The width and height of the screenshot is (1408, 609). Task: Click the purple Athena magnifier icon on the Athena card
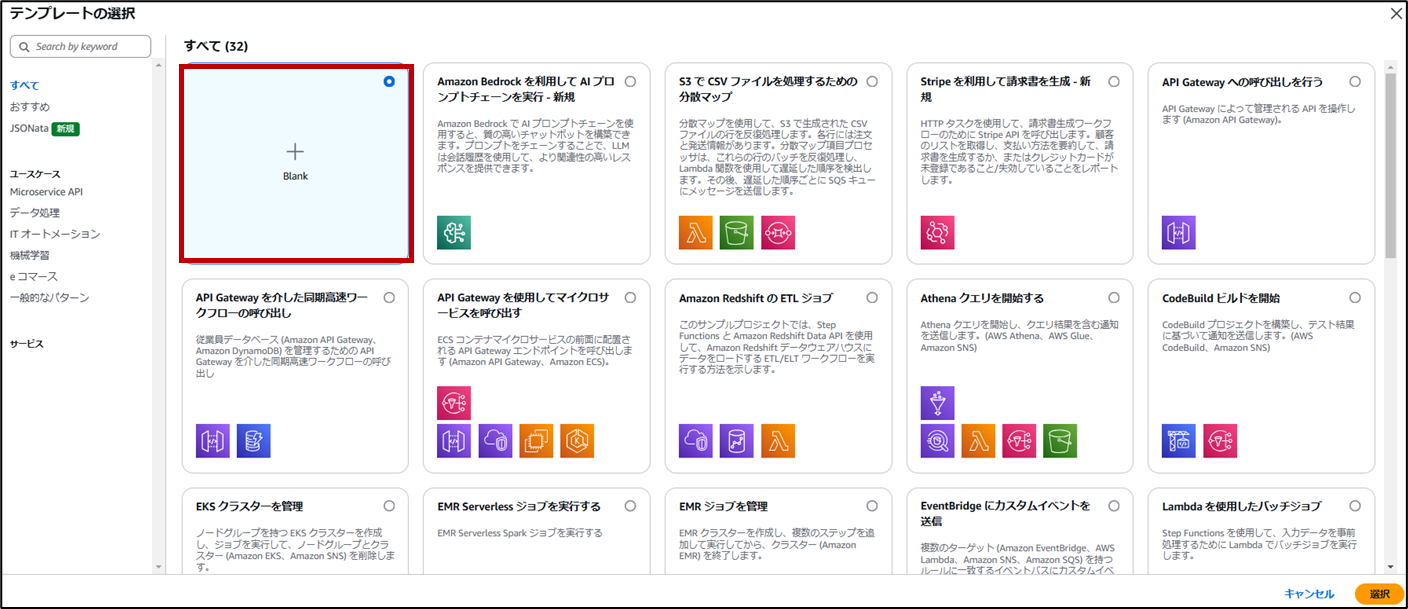[938, 441]
